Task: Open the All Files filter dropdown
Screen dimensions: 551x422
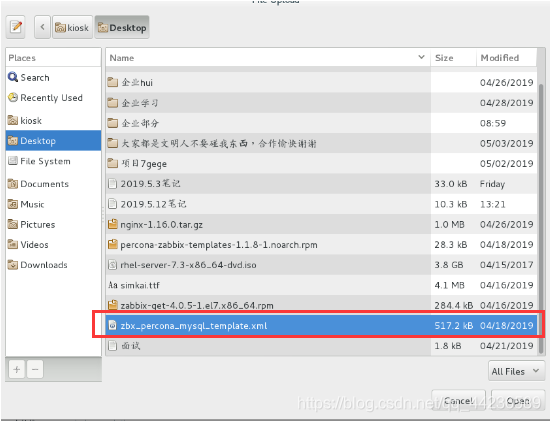Action: point(516,371)
